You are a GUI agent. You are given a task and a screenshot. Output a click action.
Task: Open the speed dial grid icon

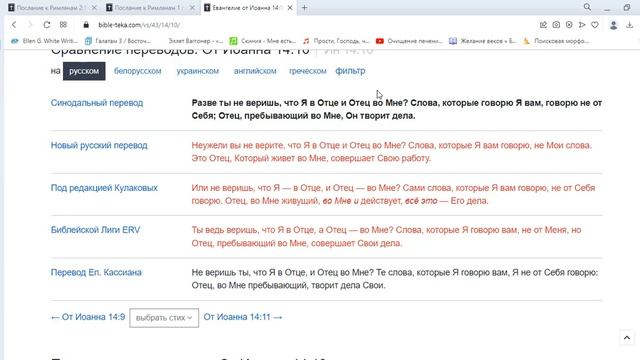63,25
